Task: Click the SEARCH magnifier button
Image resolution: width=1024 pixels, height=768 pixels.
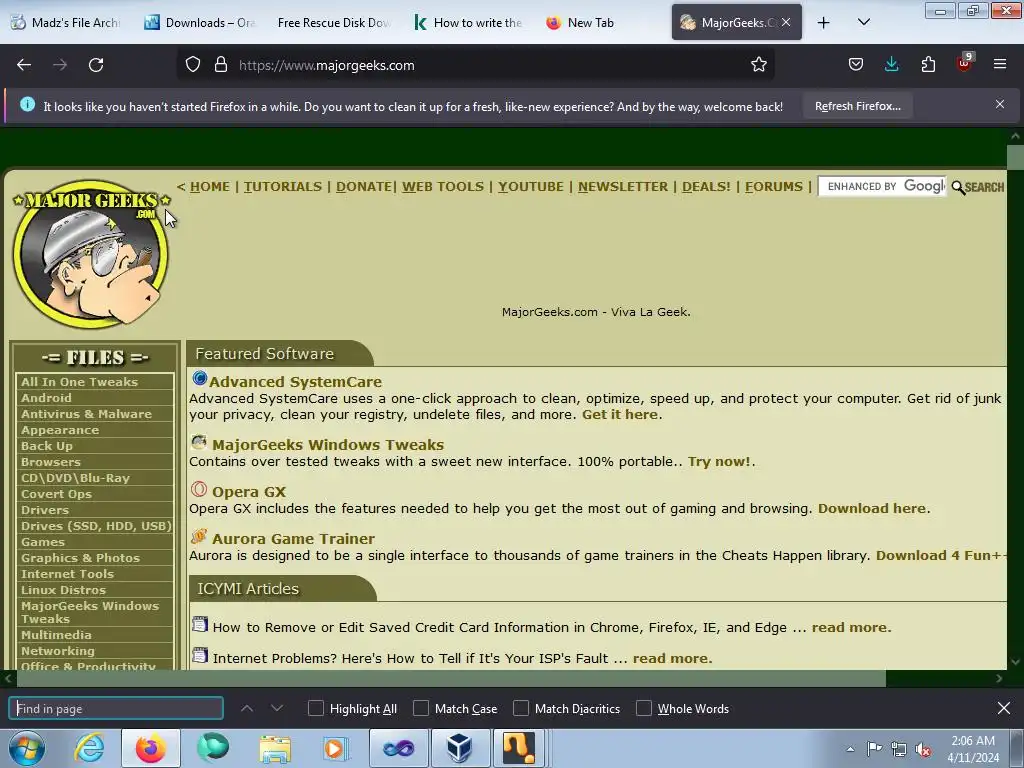Action: tap(978, 187)
